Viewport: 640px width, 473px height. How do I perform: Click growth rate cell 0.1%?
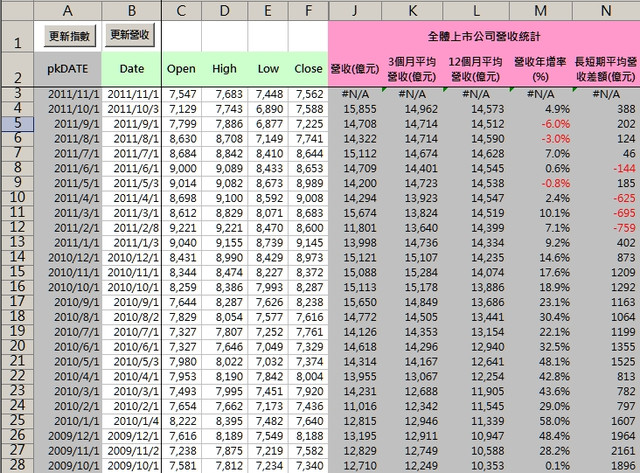coord(540,466)
